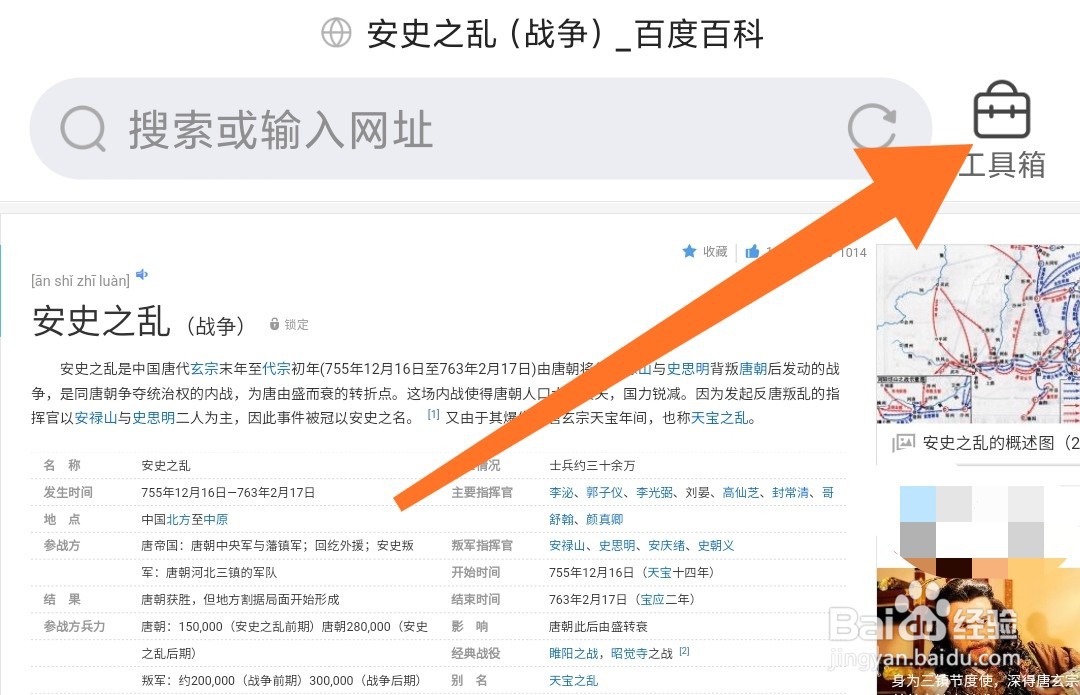Click the 发生时间 value 755年12月16日－763年2月17日
This screenshot has width=1080, height=695.
tap(228, 492)
